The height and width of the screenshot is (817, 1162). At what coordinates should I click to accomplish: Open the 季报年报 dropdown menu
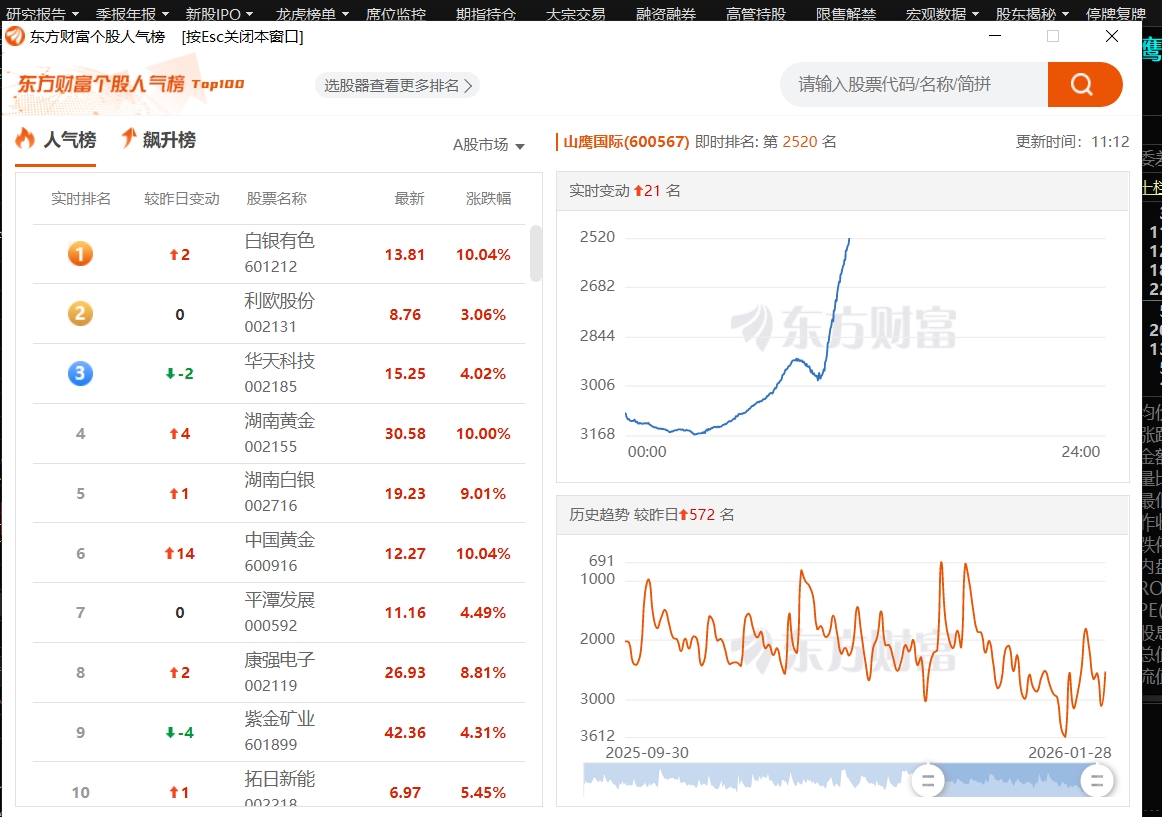tap(132, 13)
